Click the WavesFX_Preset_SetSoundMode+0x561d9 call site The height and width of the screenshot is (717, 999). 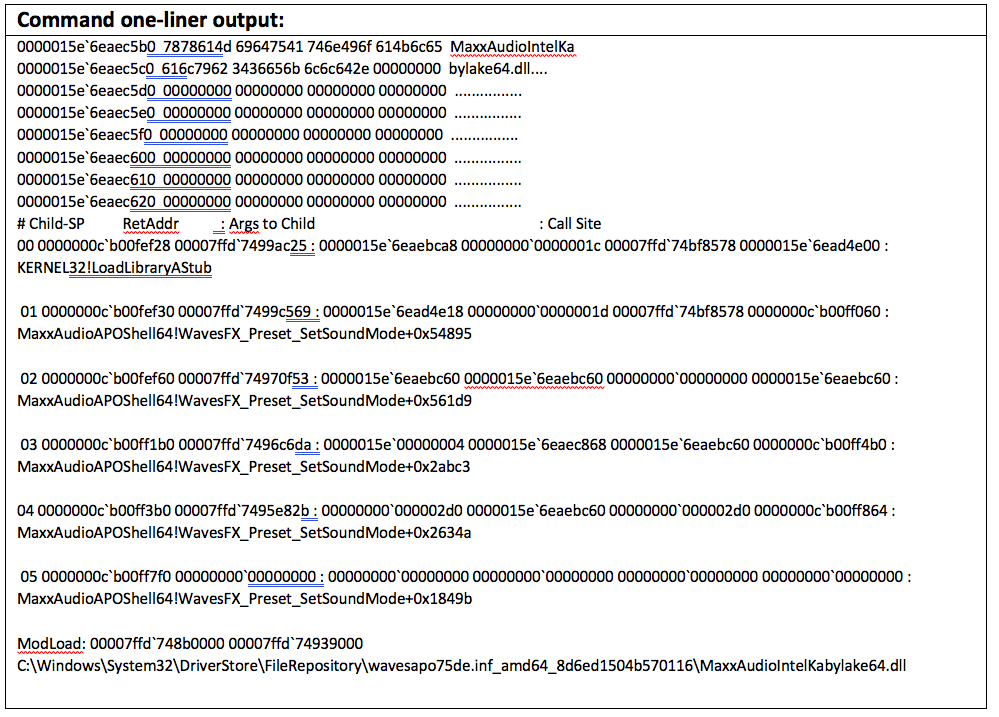245,401
